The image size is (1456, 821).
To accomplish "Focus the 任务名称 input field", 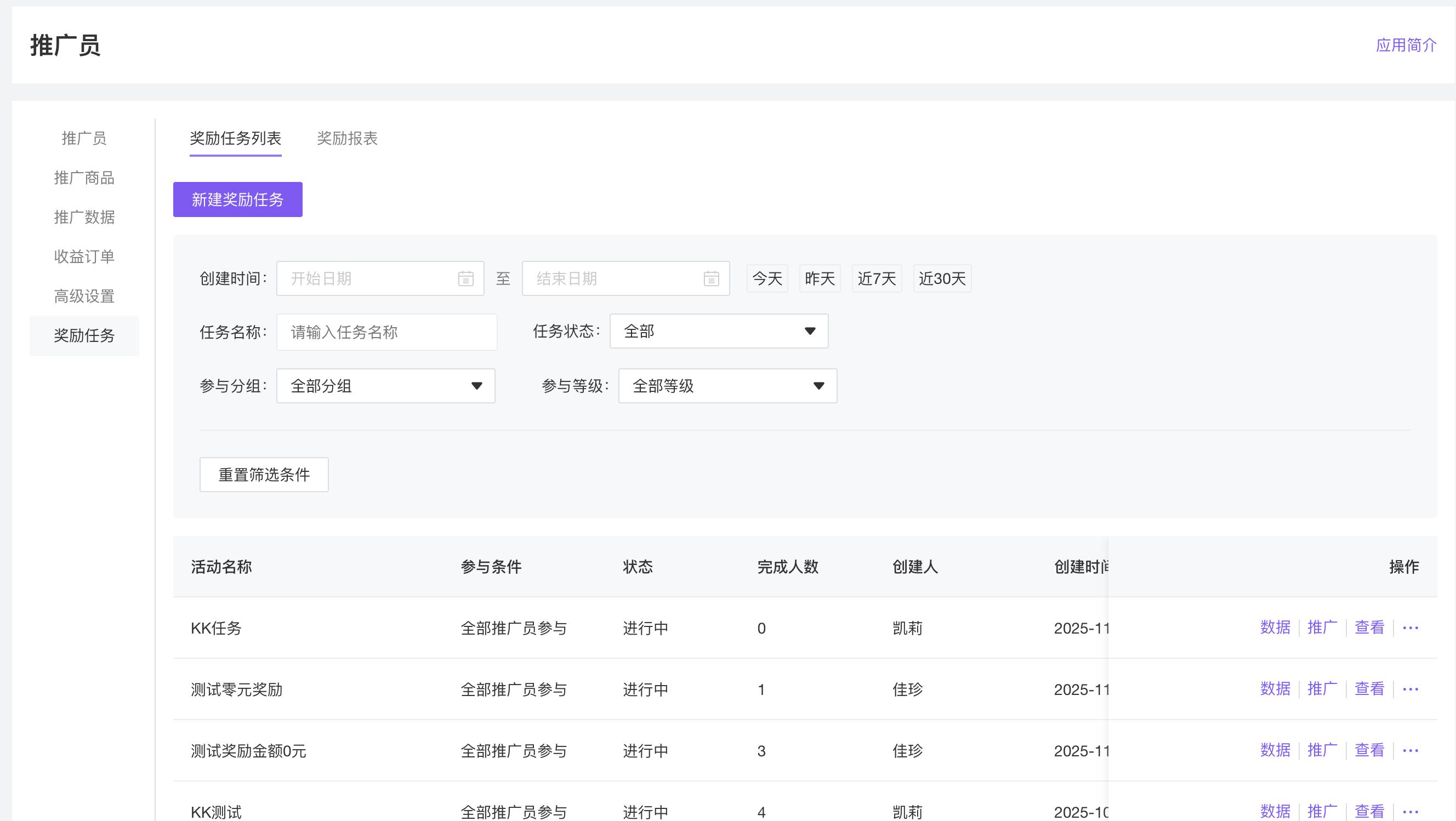I will click(386, 332).
